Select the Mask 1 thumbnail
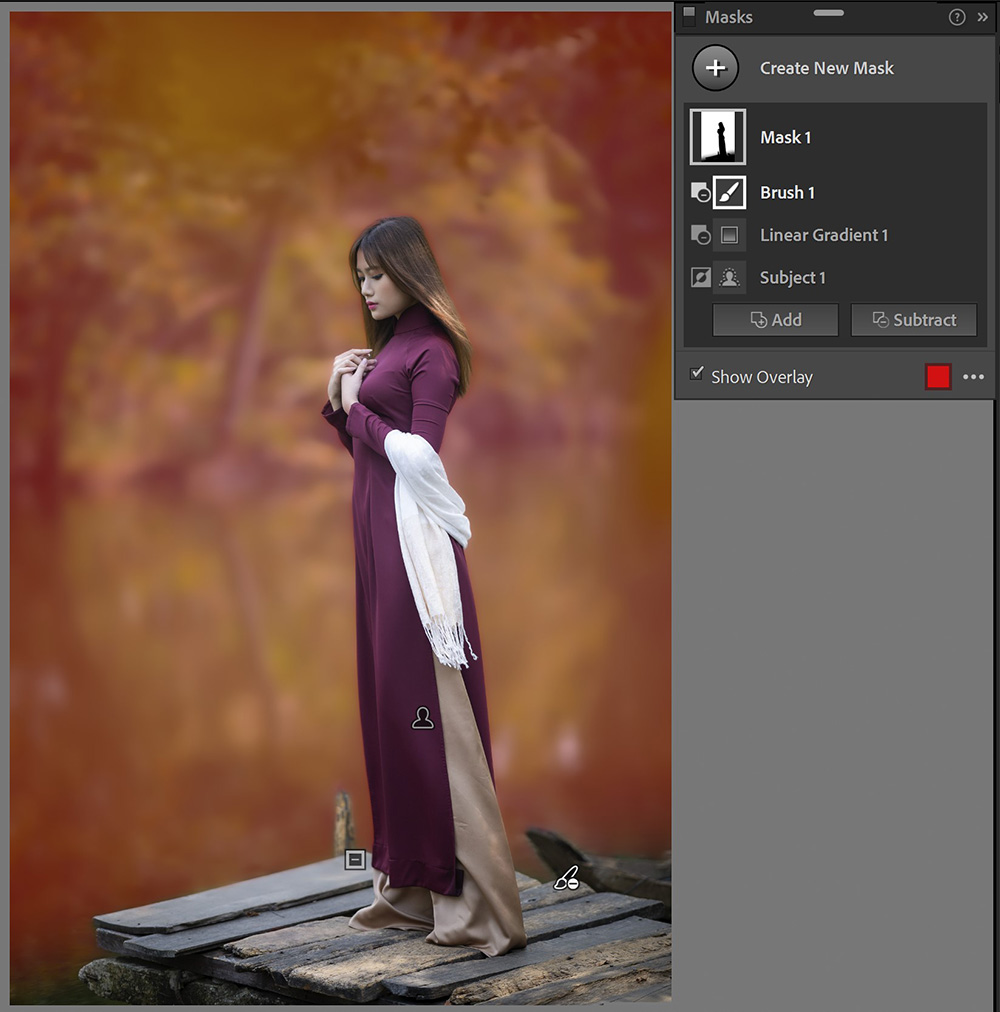 coord(718,137)
